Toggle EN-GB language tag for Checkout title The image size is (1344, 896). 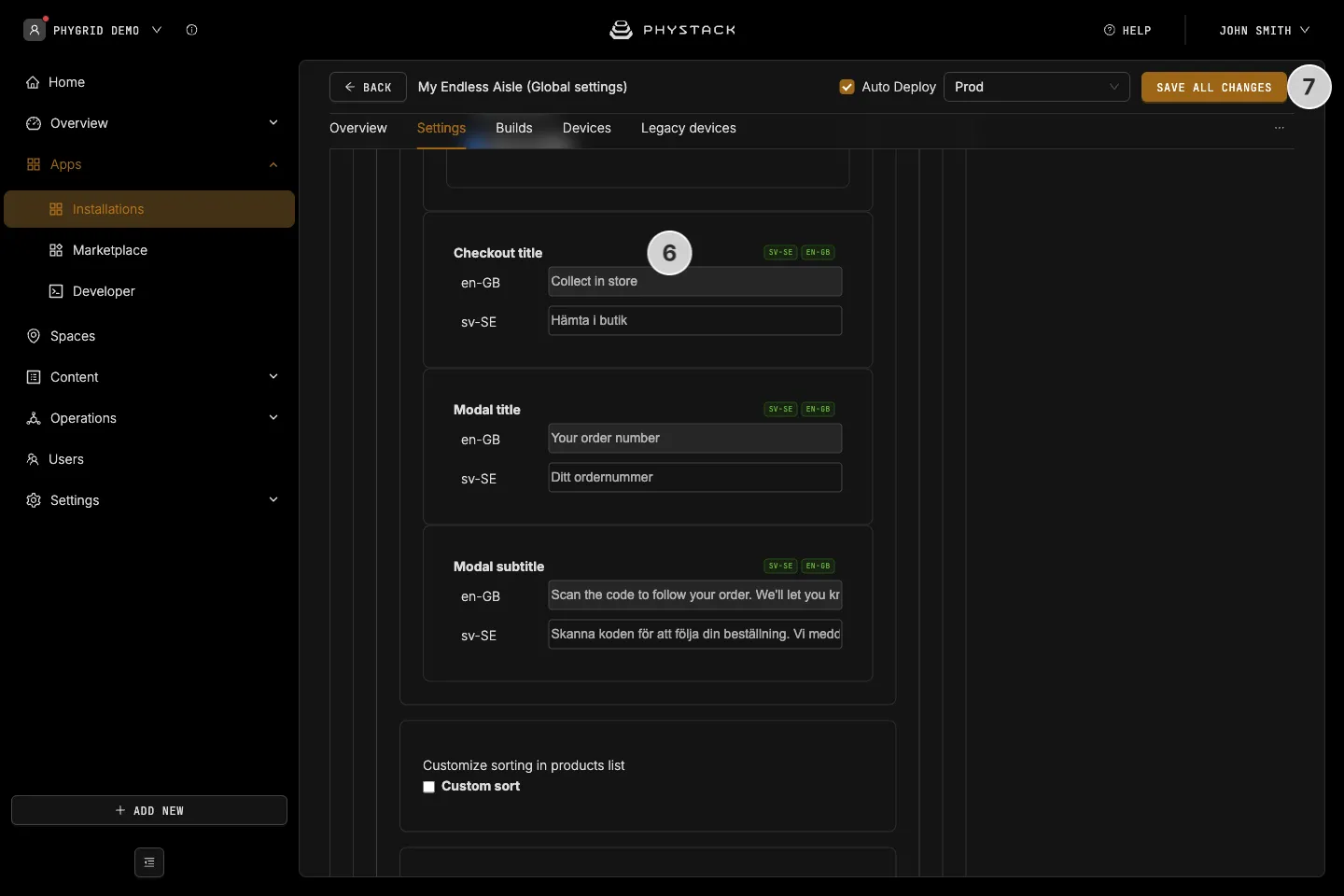pos(819,252)
